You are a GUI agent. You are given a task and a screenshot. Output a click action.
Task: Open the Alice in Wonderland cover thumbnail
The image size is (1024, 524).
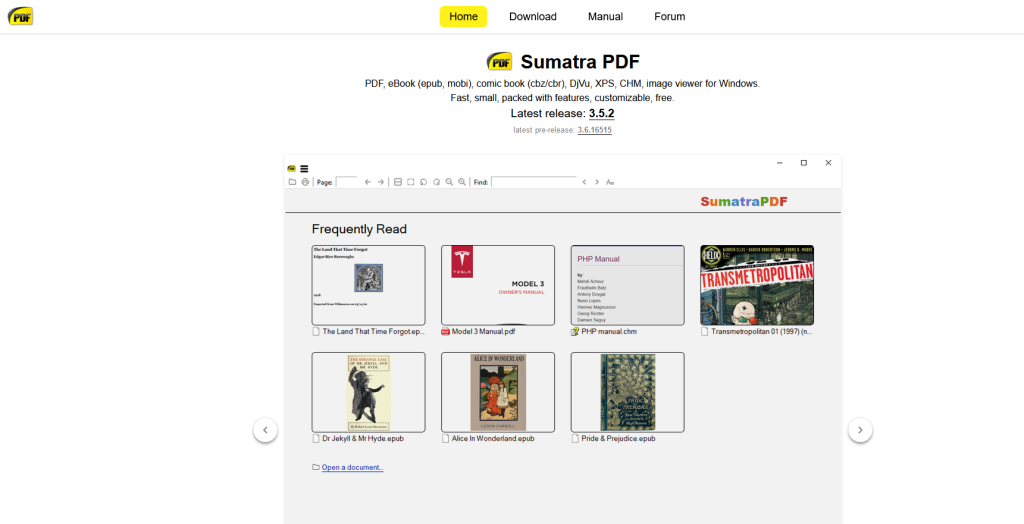pos(498,392)
